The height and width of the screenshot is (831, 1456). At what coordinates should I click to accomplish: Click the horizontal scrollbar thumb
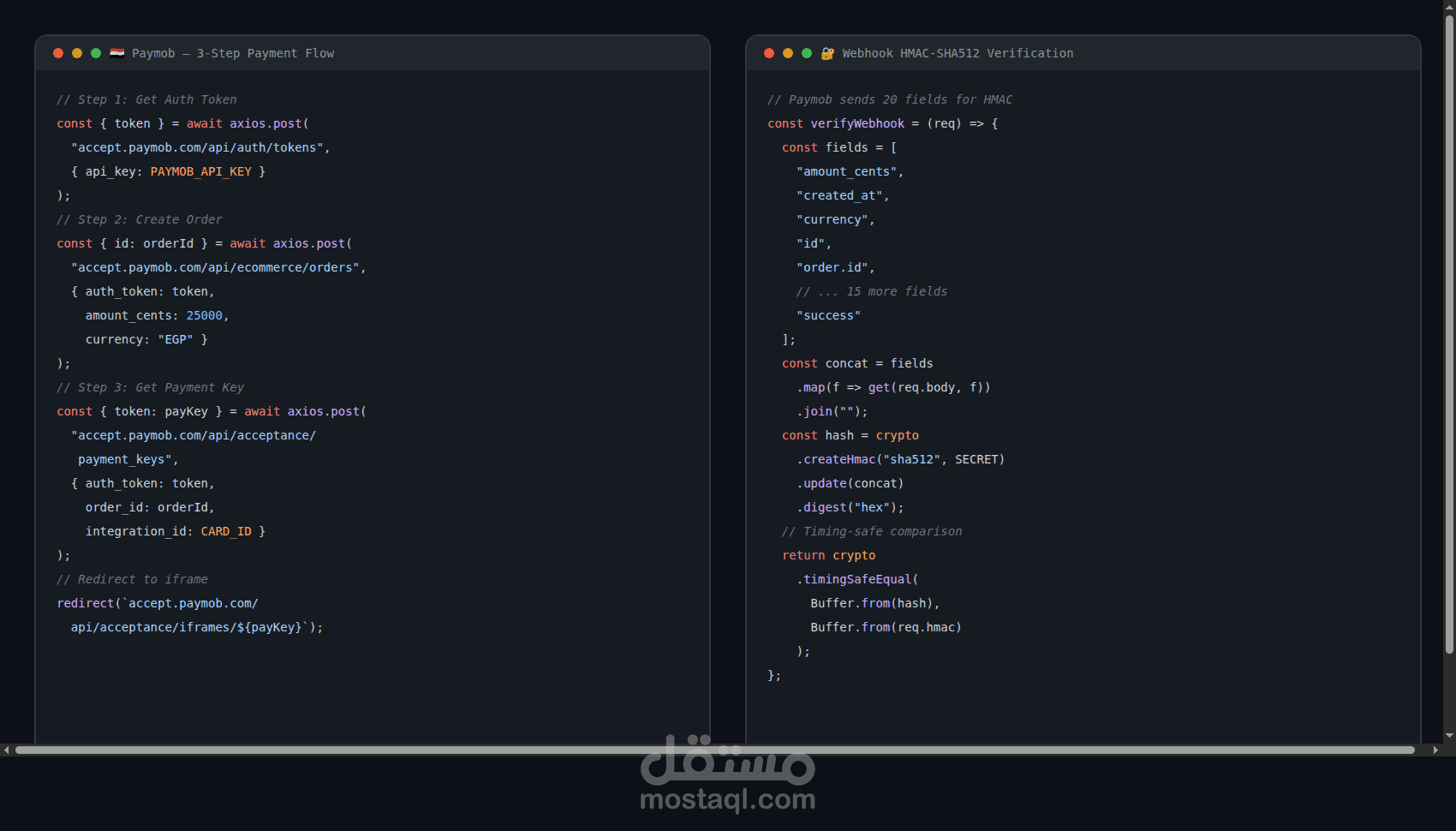click(715, 750)
